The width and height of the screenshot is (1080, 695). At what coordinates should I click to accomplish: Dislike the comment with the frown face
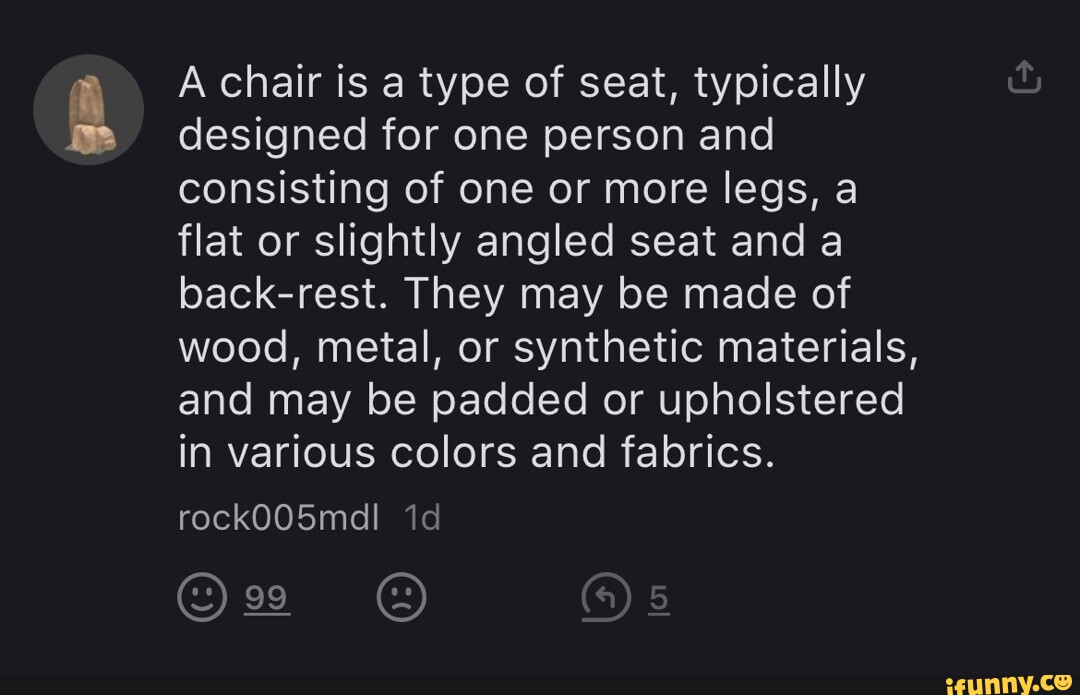point(401,598)
